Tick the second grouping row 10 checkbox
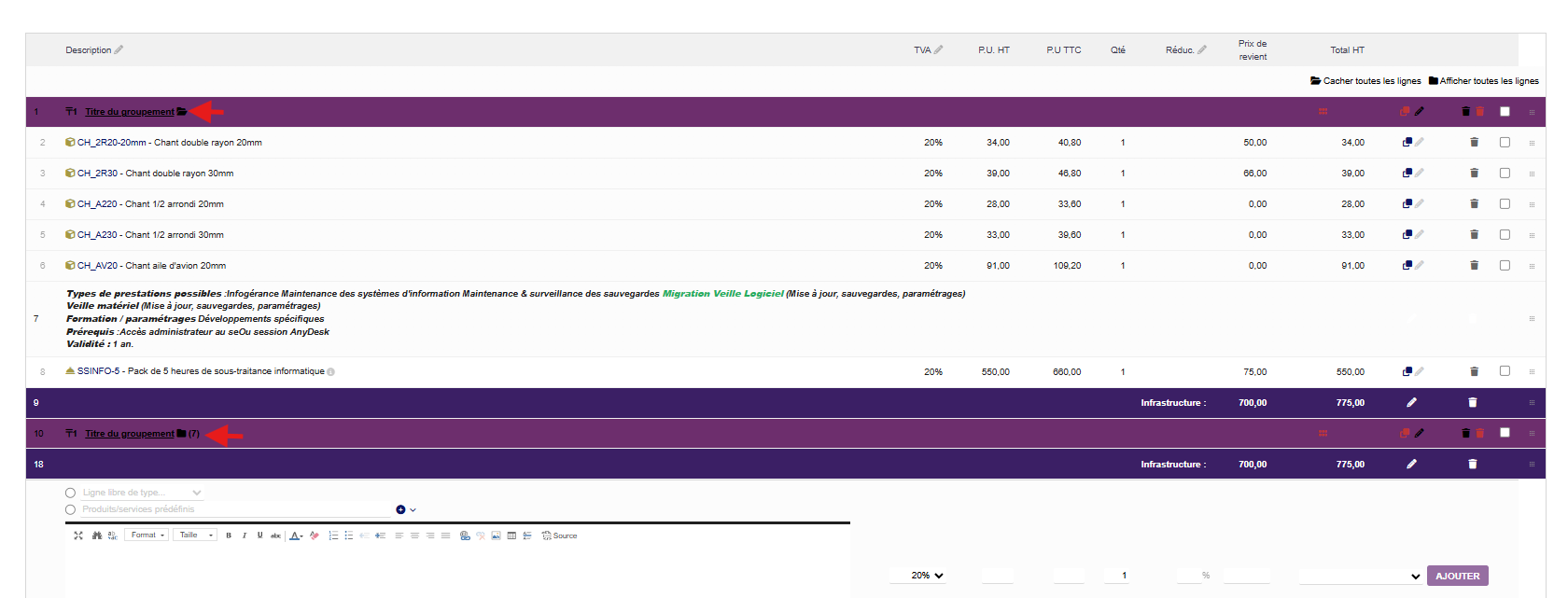1568x598 pixels. click(1505, 432)
